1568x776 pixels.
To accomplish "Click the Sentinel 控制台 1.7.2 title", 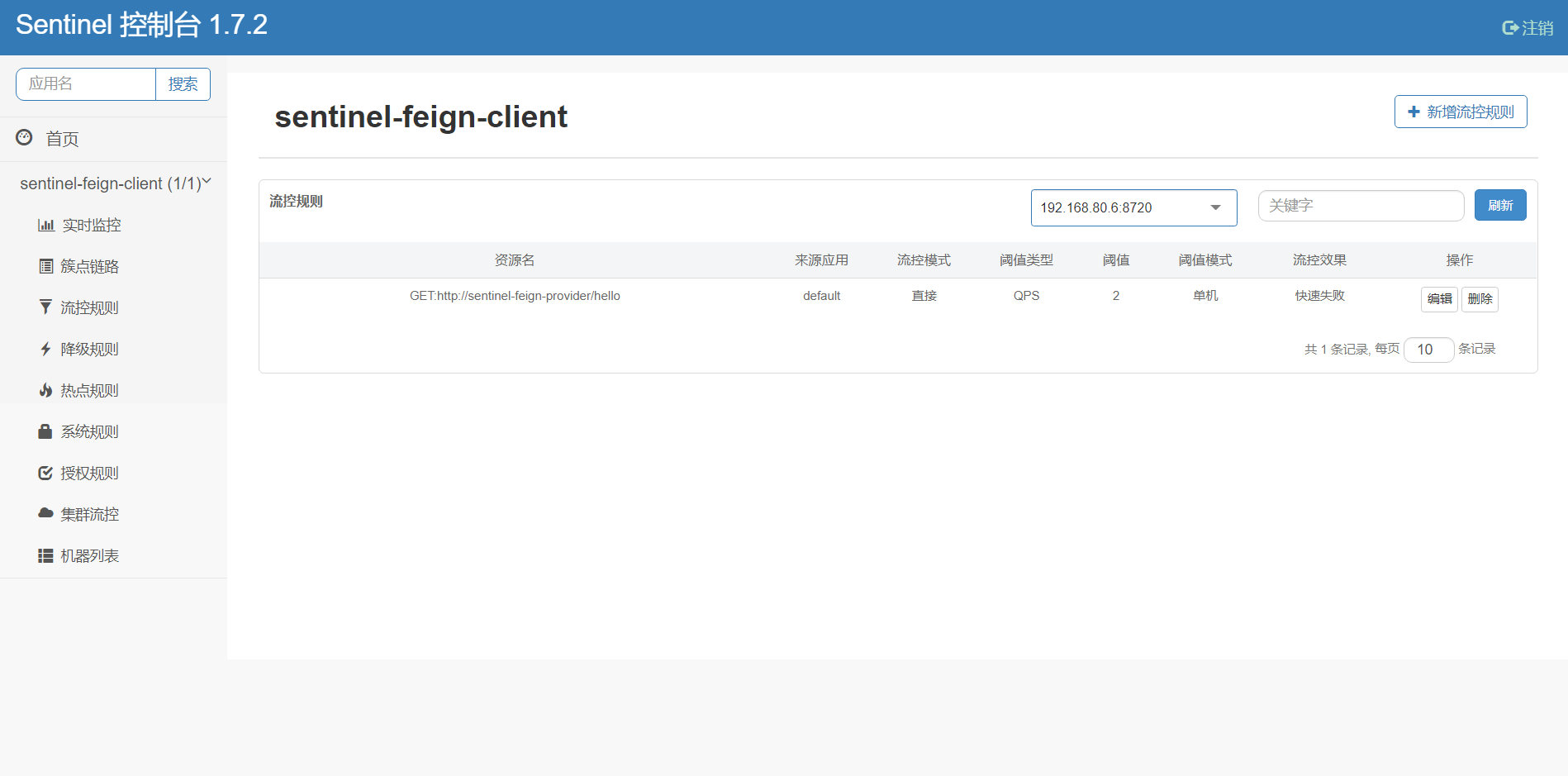I will click(x=141, y=25).
